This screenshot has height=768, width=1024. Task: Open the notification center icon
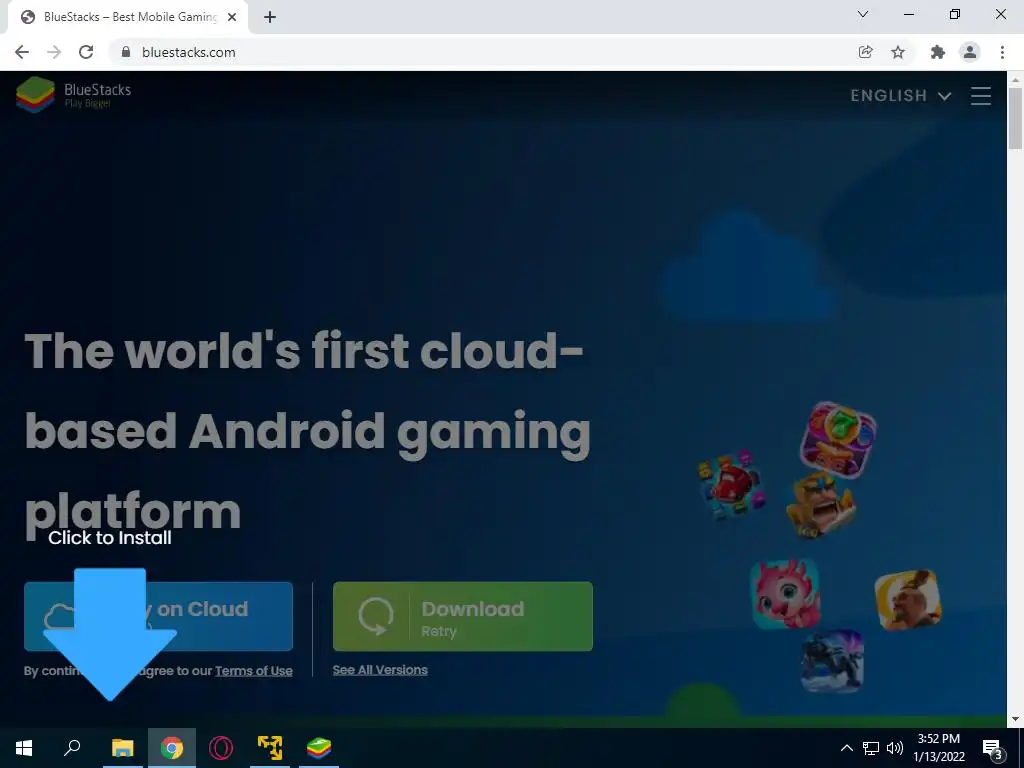[x=993, y=749]
